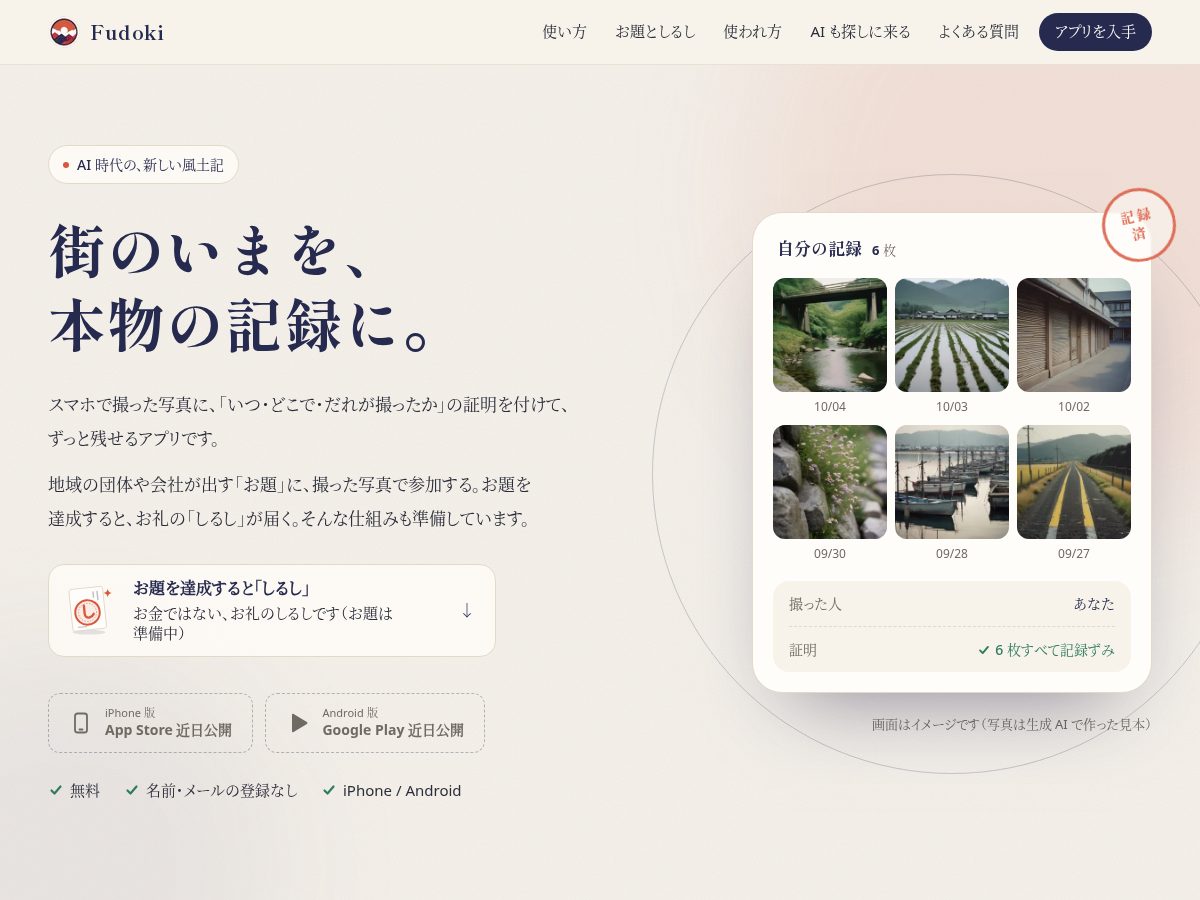This screenshot has height=900, width=1200.
Task: Click the しるし stamp card illustration
Action: pyautogui.click(x=90, y=610)
